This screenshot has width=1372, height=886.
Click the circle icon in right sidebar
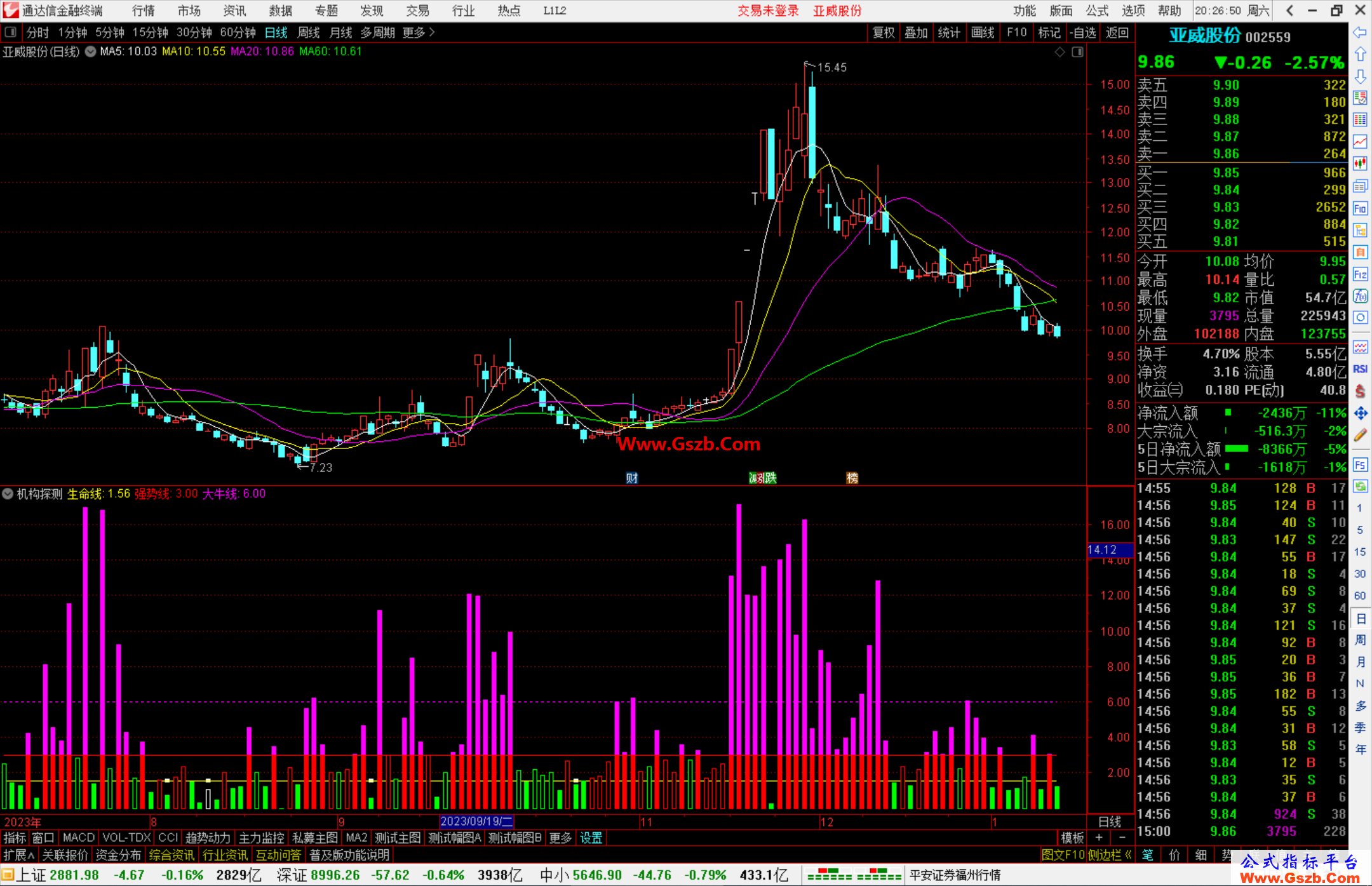pyautogui.click(x=1360, y=318)
